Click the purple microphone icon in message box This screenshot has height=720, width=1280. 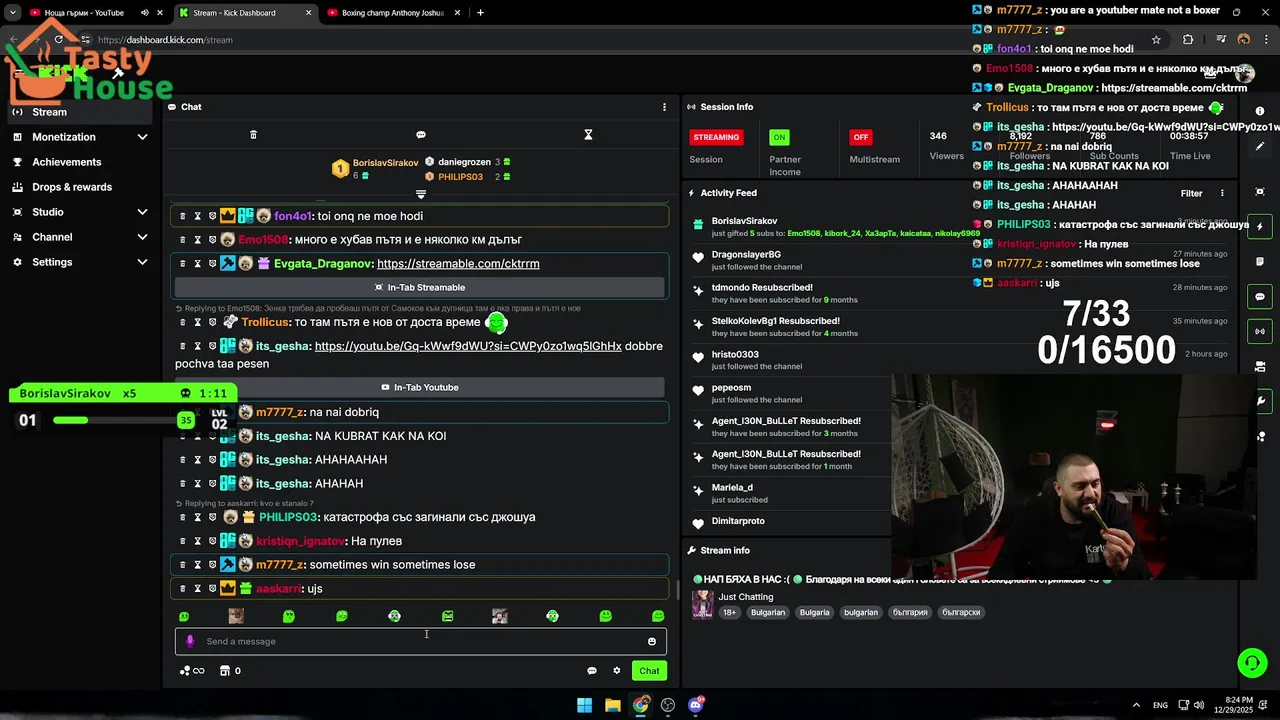click(x=190, y=642)
